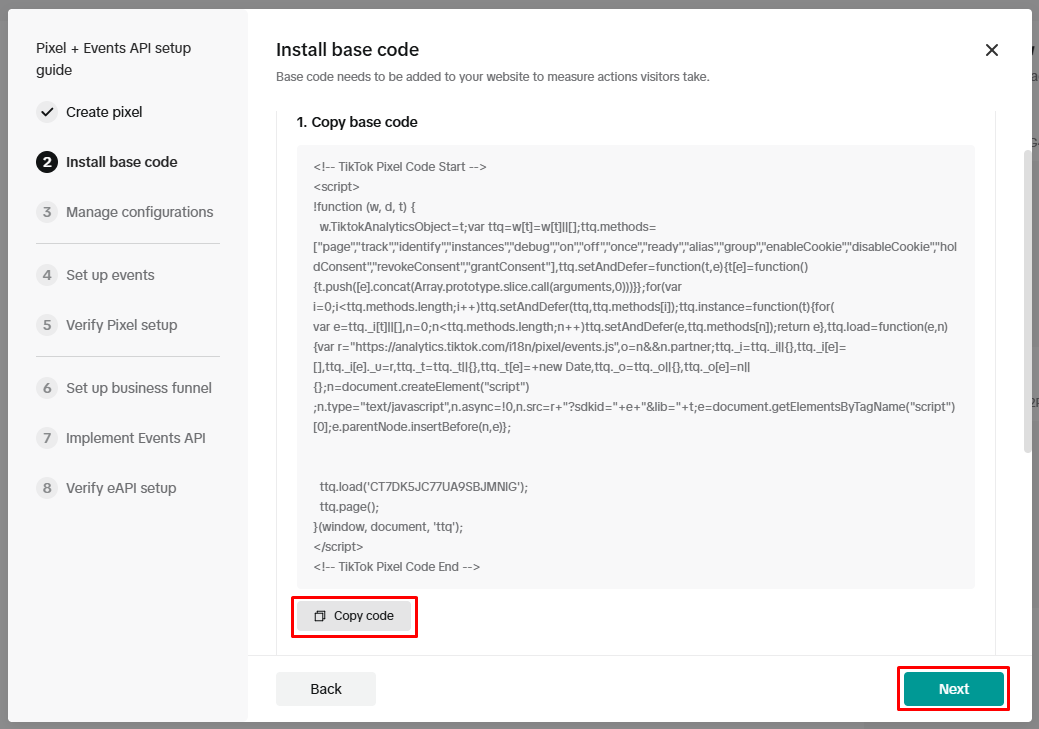Click the step 6 number circle
This screenshot has height=729, width=1039.
click(x=47, y=388)
